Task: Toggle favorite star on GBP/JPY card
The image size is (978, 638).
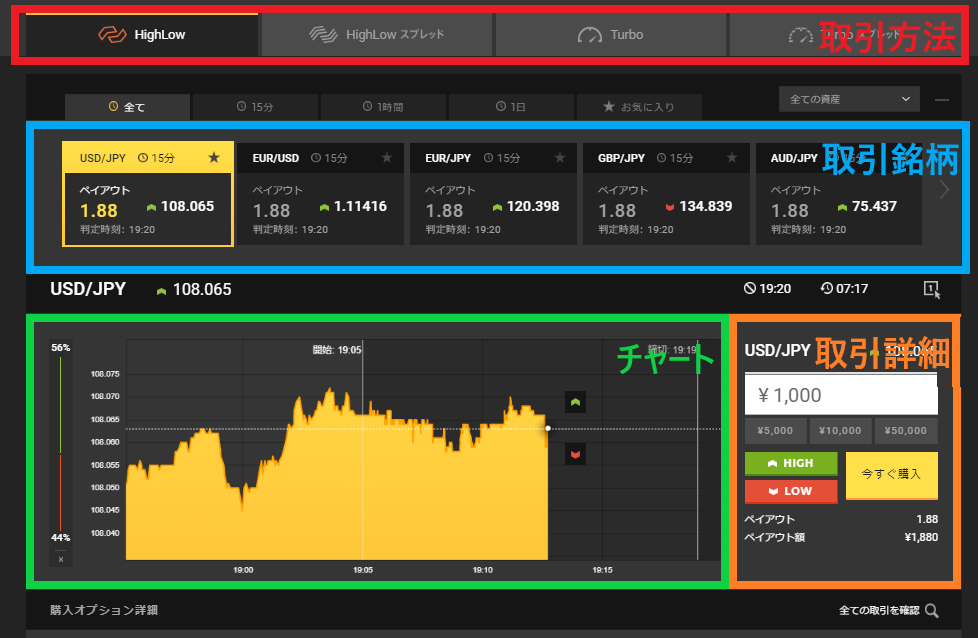Action: pyautogui.click(x=732, y=158)
